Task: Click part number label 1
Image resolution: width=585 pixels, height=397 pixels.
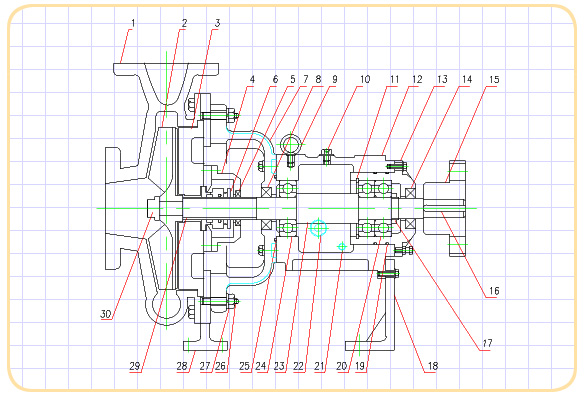Action: pyautogui.click(x=133, y=23)
